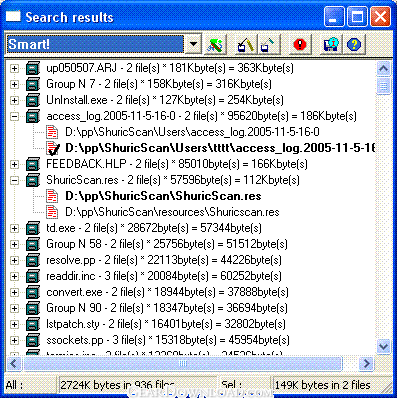Expand the td.exe group
This screenshot has width=400, height=400.
coord(14,228)
